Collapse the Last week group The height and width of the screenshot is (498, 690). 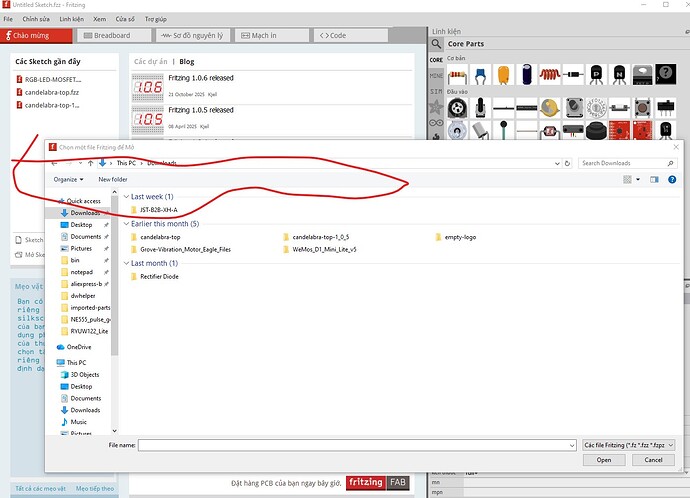125,197
